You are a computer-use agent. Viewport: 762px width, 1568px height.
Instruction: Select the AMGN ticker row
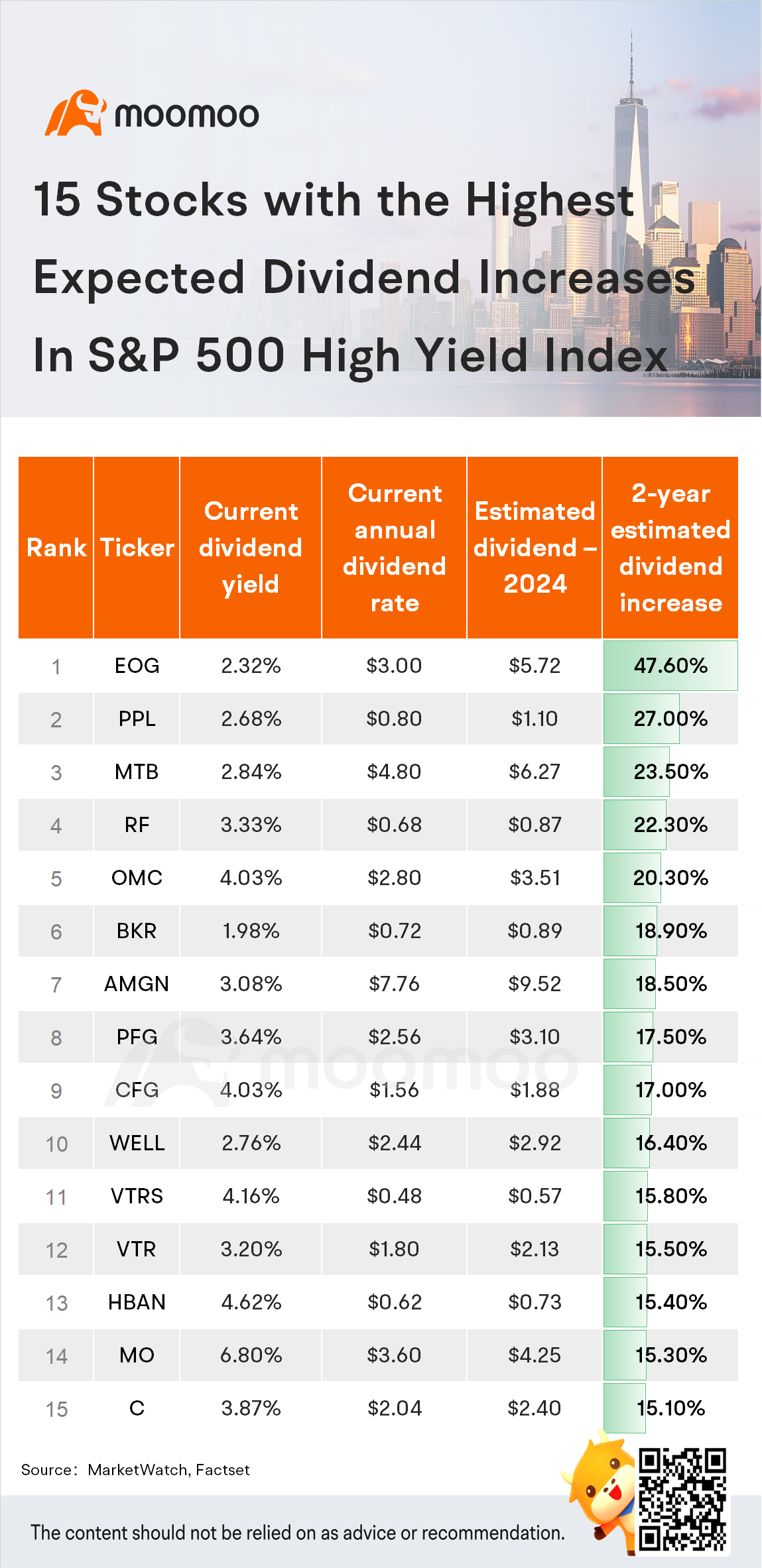(x=378, y=984)
